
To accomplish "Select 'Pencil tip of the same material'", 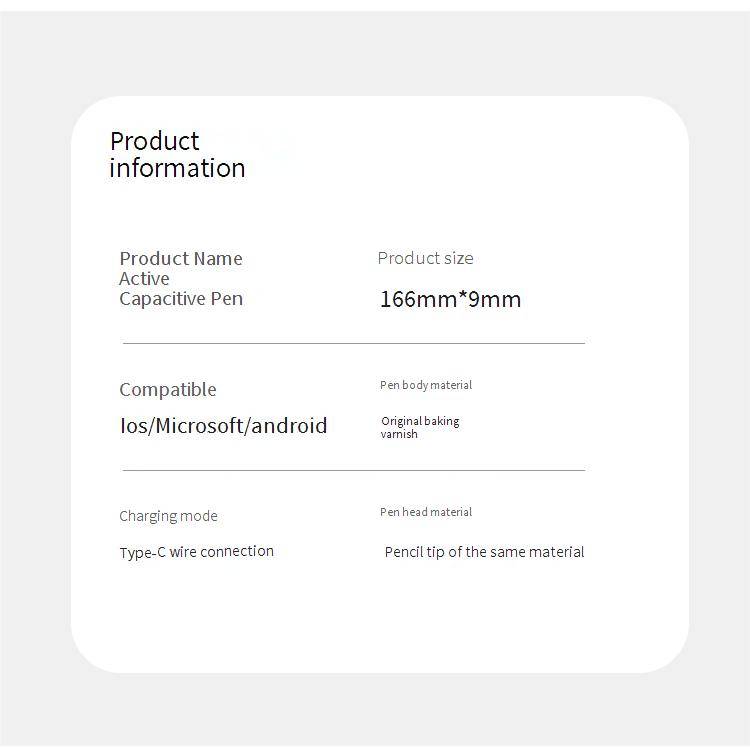I will [x=484, y=552].
